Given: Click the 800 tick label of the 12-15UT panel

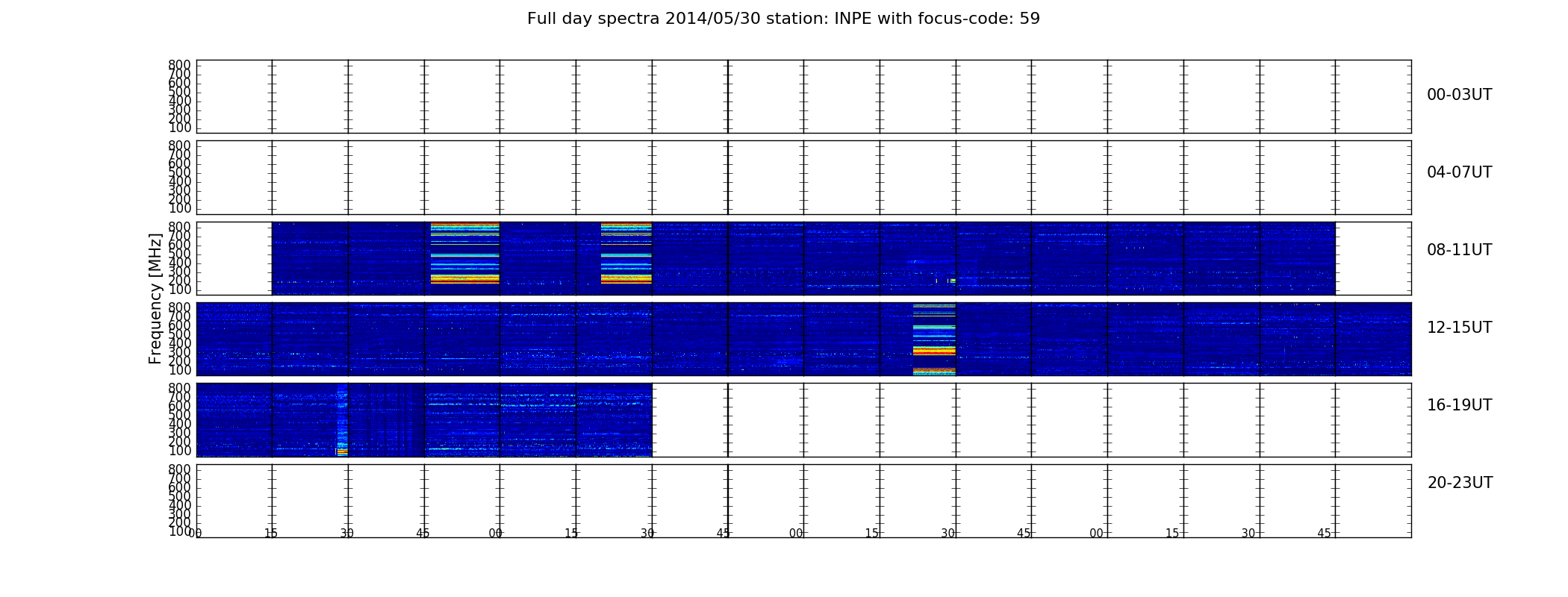Looking at the screenshot, I should pyautogui.click(x=180, y=307).
